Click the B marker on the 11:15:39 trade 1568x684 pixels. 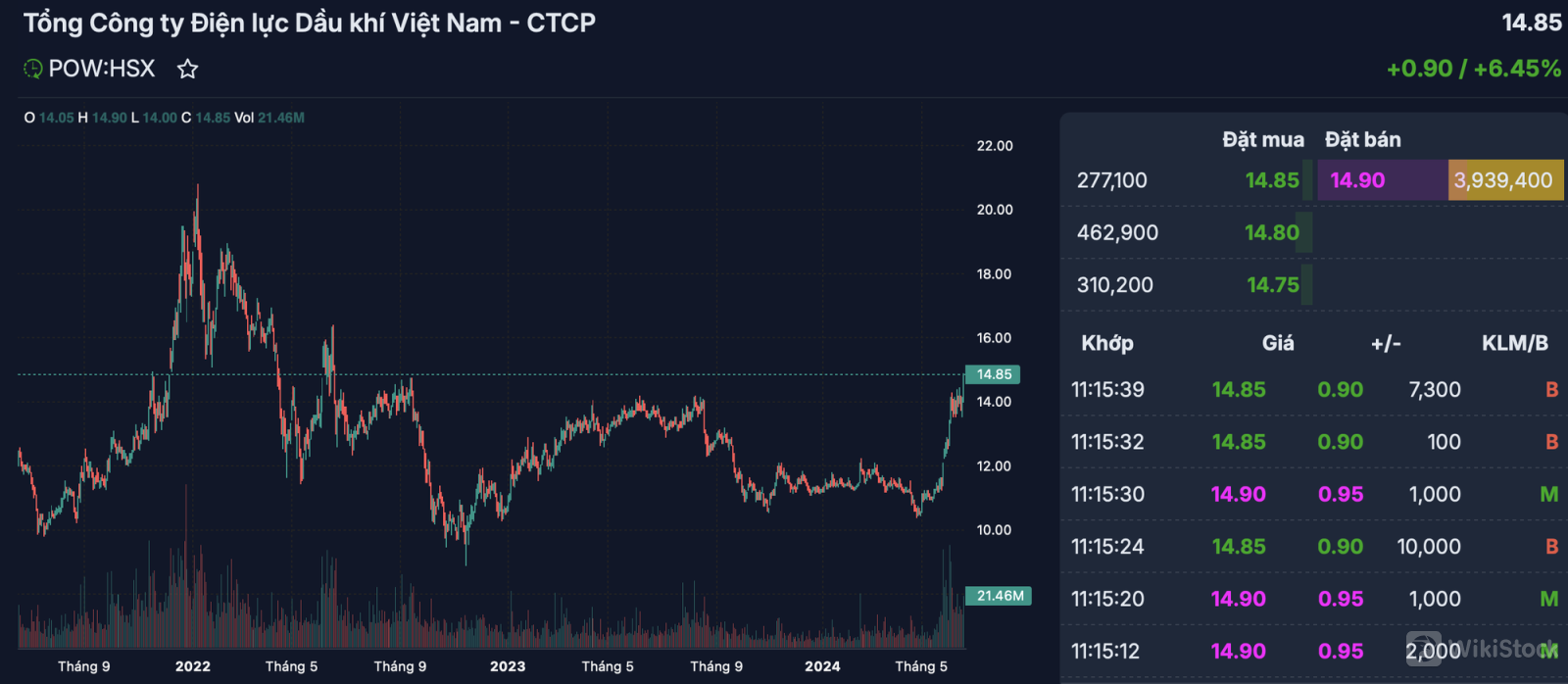1551,390
